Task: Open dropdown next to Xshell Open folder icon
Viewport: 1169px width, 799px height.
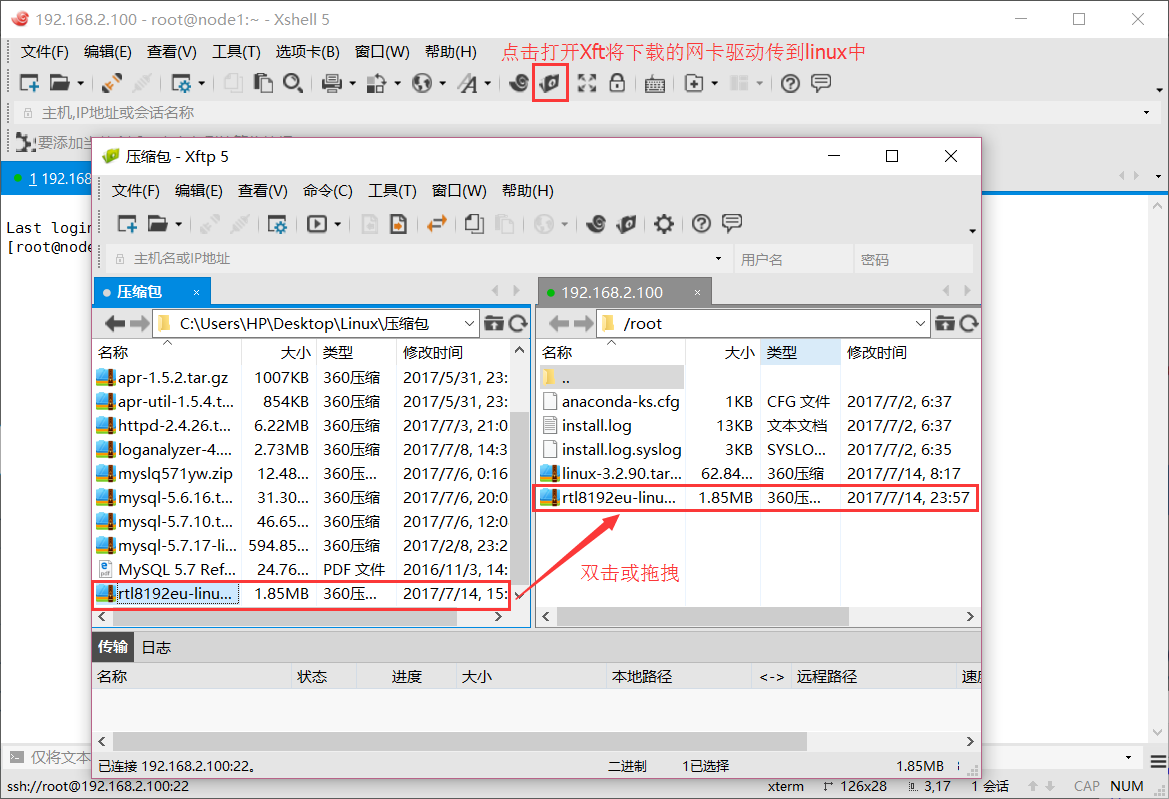Action: click(80, 83)
